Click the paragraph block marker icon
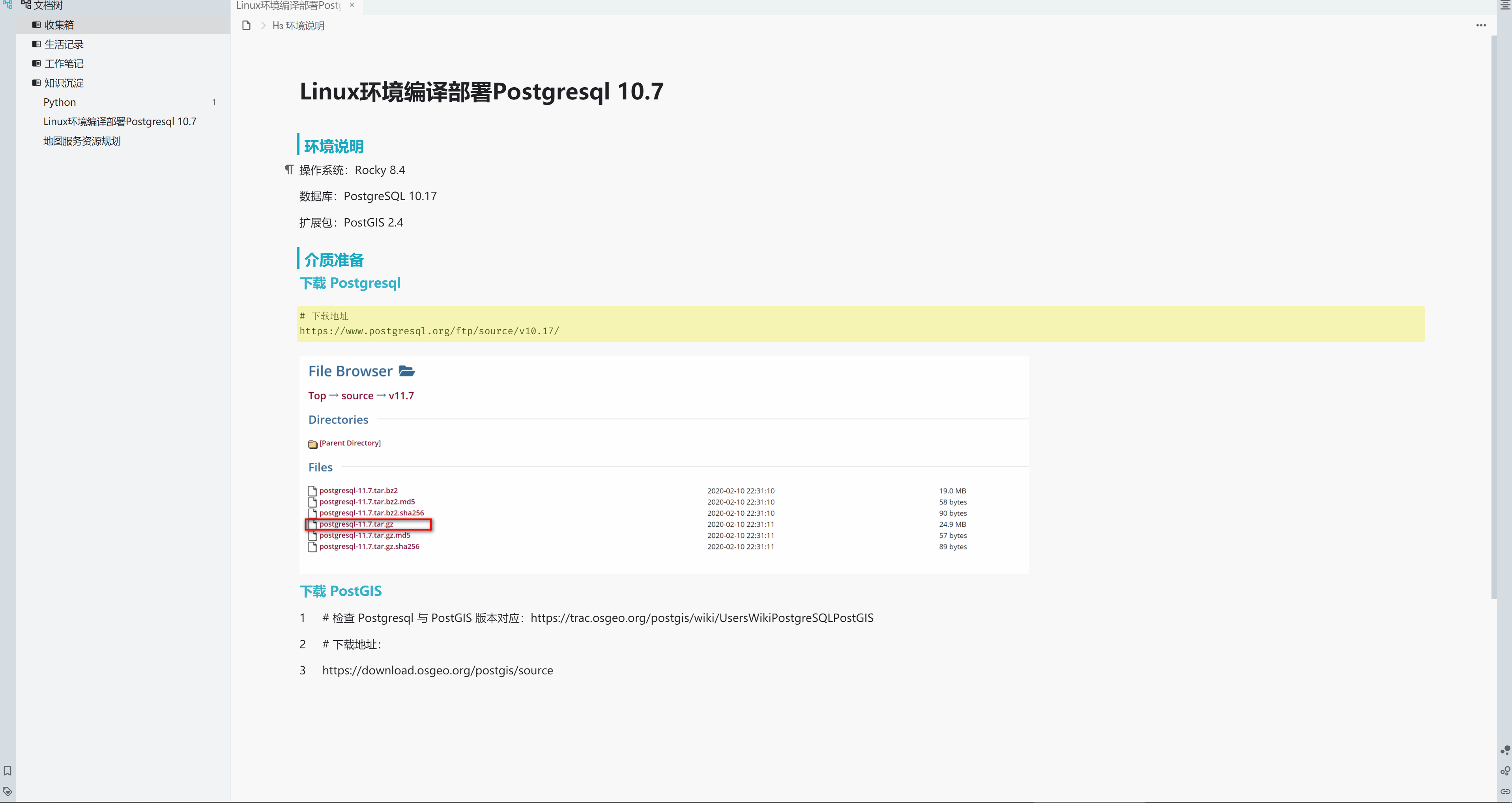Screen dimensions: 1512x803 pyautogui.click(x=289, y=170)
